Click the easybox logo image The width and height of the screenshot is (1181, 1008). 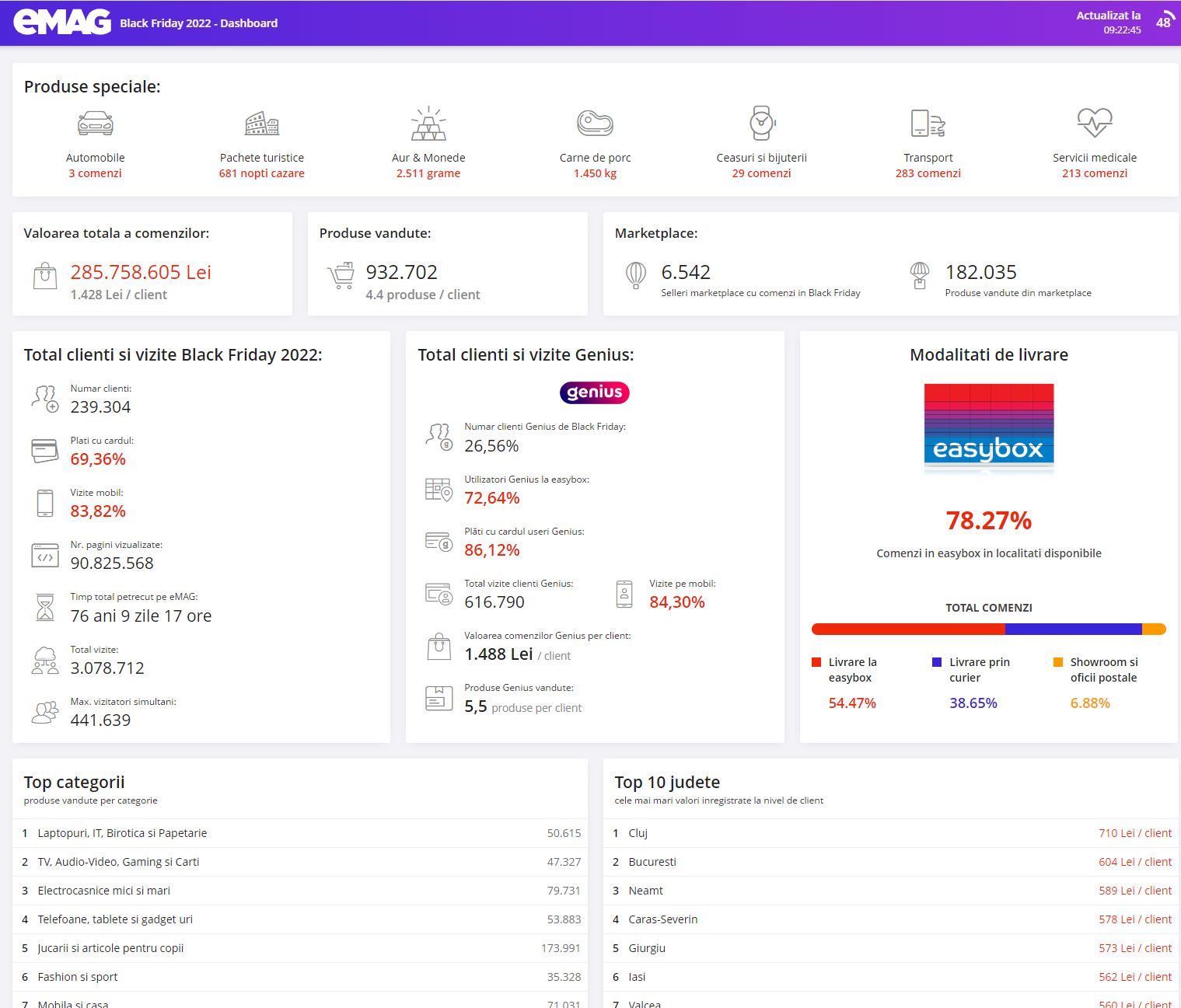pyautogui.click(x=989, y=428)
